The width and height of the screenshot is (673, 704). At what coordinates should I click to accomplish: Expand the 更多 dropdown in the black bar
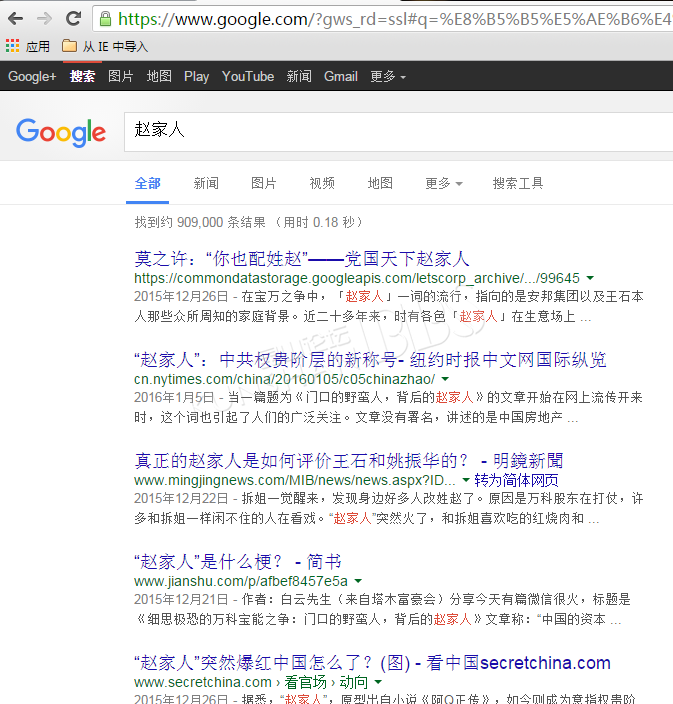point(388,76)
